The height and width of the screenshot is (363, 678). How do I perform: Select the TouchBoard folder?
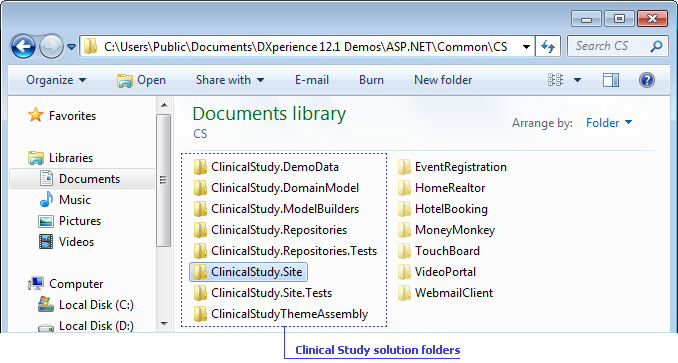(439, 251)
